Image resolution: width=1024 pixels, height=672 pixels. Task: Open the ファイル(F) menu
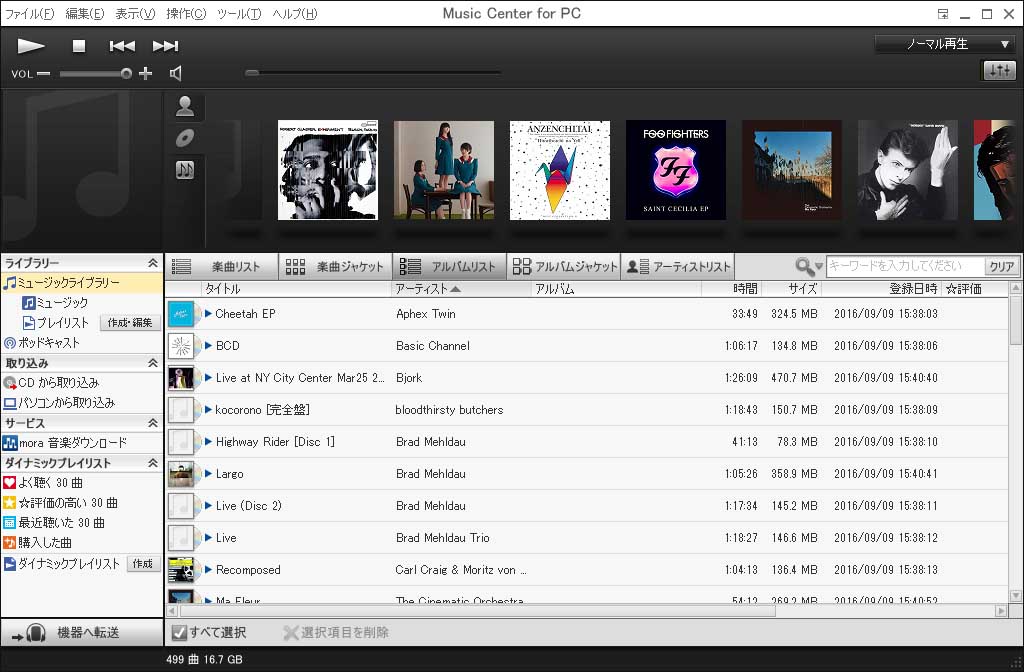tap(29, 14)
